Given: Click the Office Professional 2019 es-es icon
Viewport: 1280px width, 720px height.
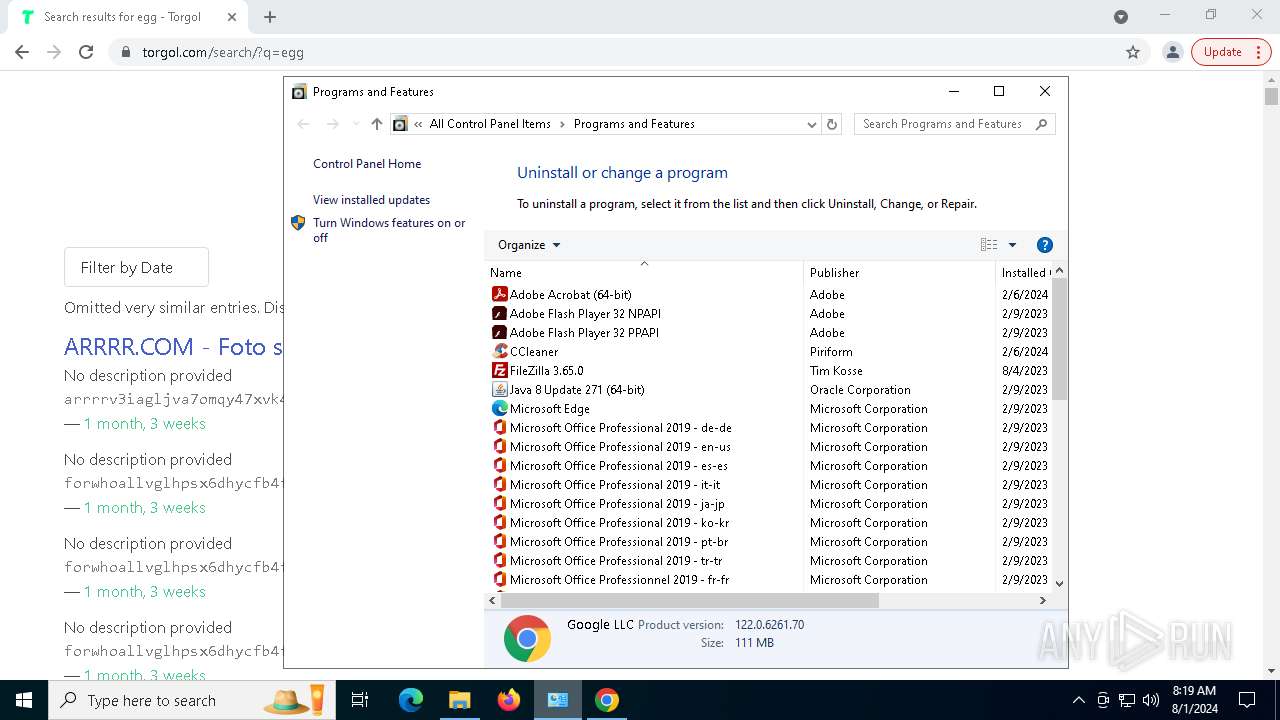Looking at the screenshot, I should pyautogui.click(x=500, y=466).
